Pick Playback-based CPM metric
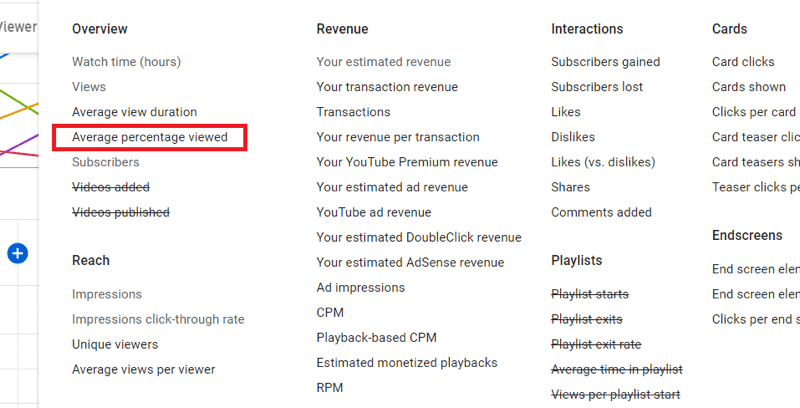 point(376,337)
